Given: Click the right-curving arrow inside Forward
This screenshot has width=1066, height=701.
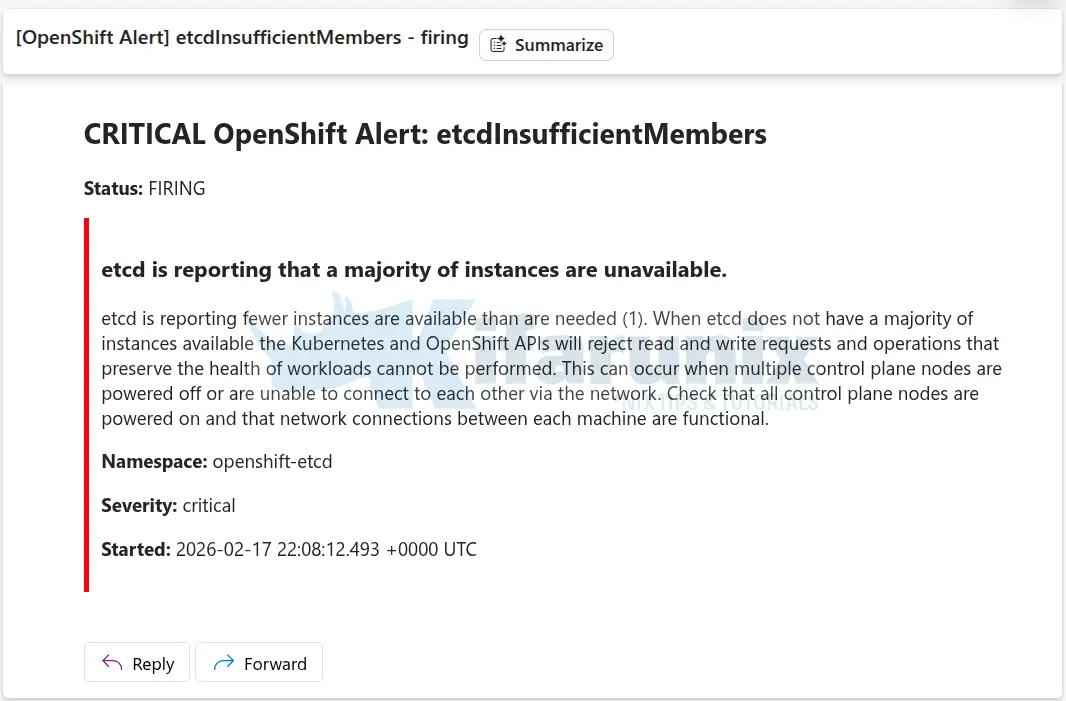Looking at the screenshot, I should pyautogui.click(x=224, y=662).
